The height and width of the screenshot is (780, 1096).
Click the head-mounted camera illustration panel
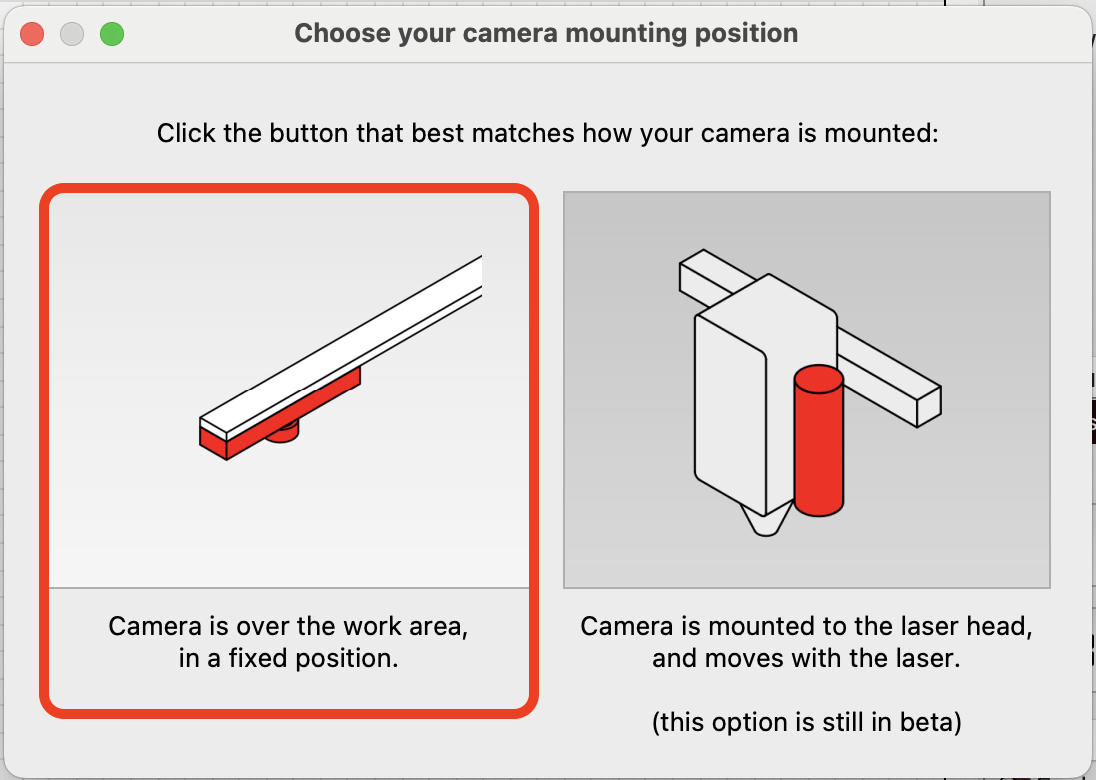pos(807,390)
